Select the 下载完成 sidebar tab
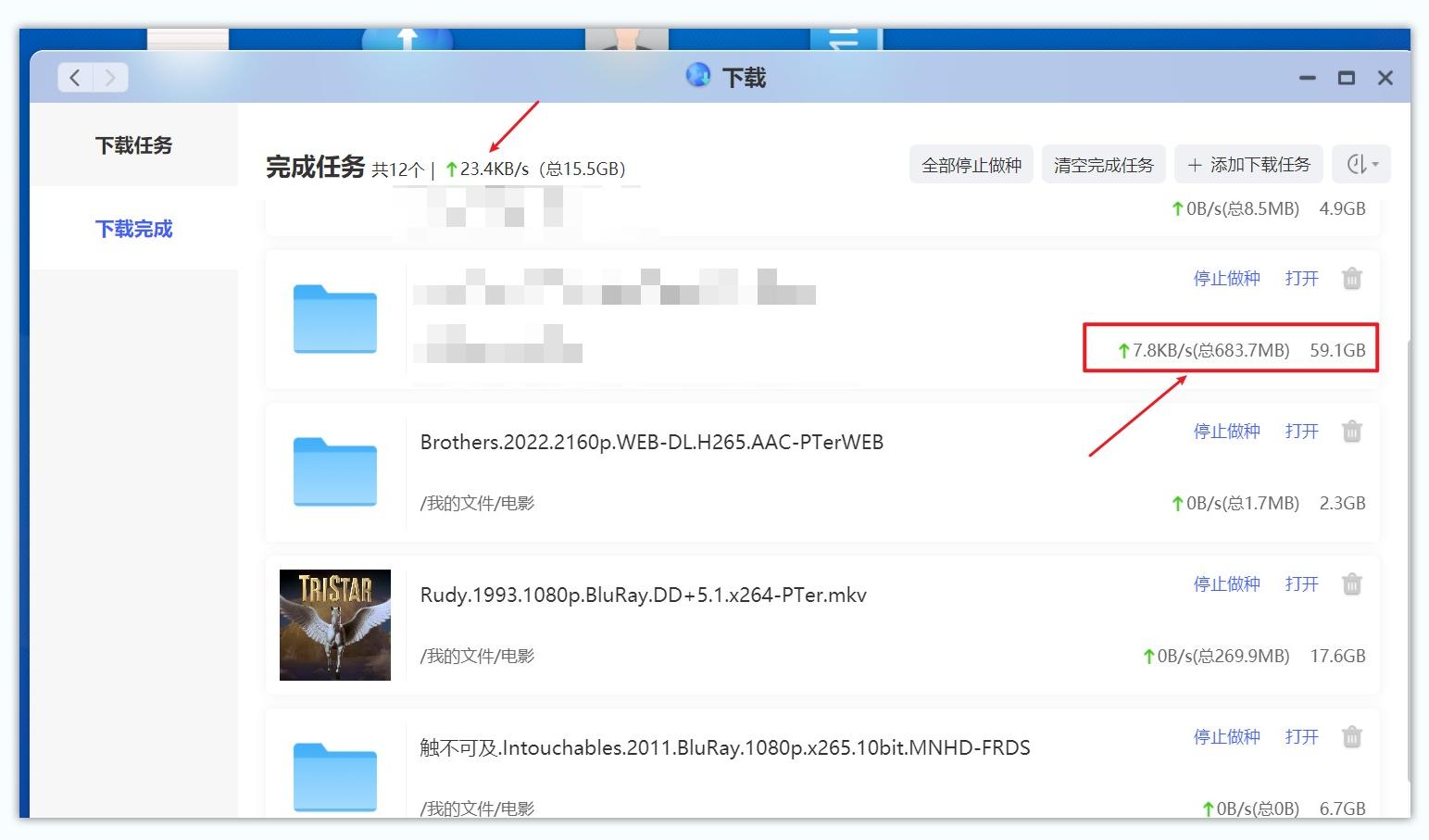 pos(132,229)
